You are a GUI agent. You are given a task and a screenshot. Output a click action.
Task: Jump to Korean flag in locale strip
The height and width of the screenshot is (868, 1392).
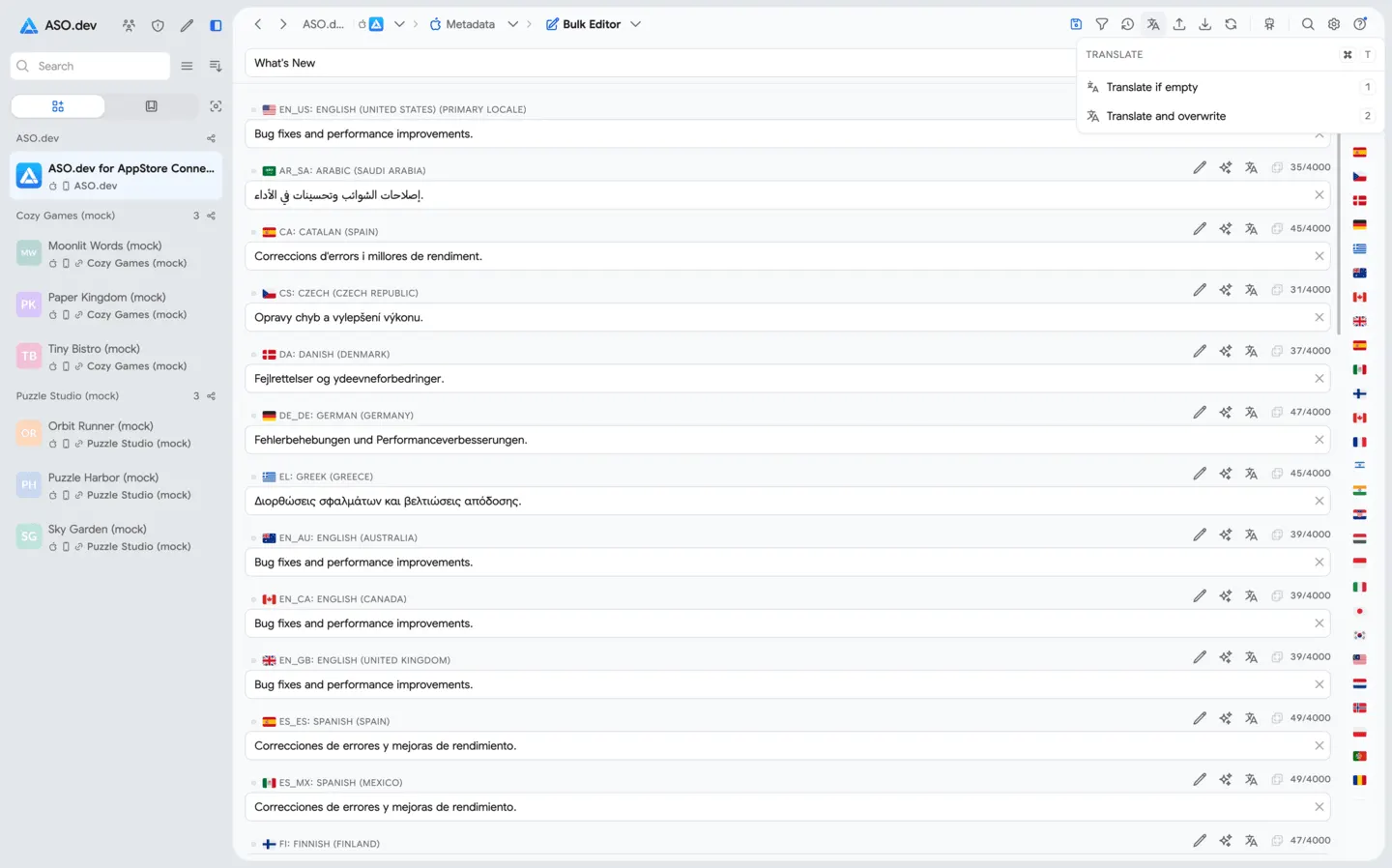point(1360,635)
